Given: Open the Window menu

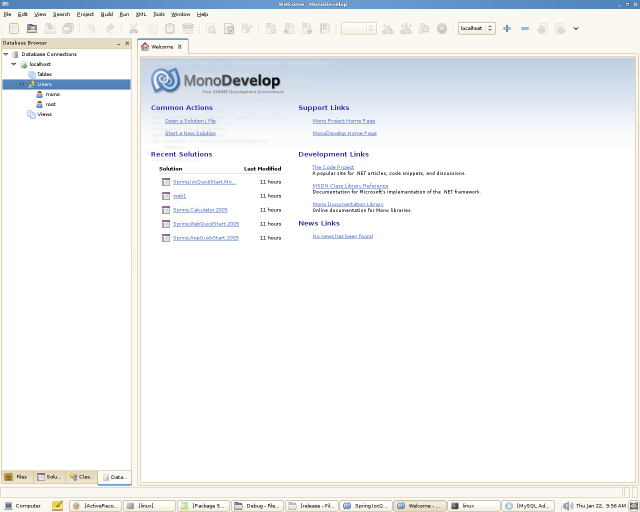Looking at the screenshot, I should (x=180, y=14).
